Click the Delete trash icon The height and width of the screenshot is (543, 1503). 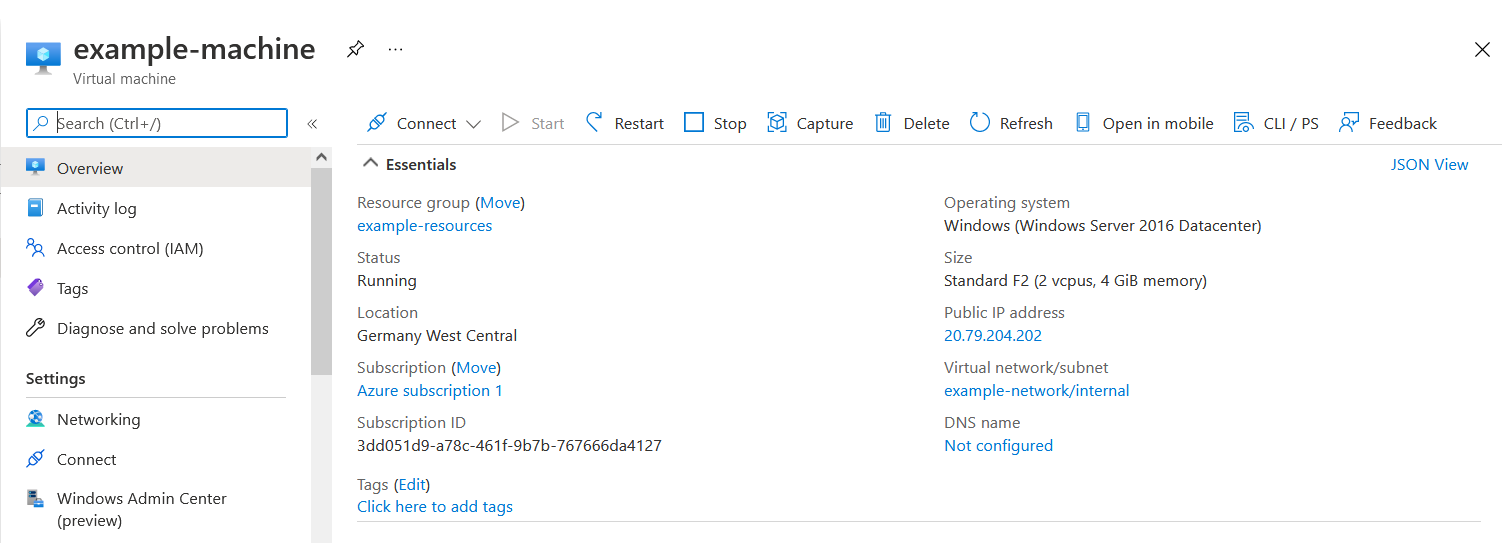pyautogui.click(x=883, y=123)
